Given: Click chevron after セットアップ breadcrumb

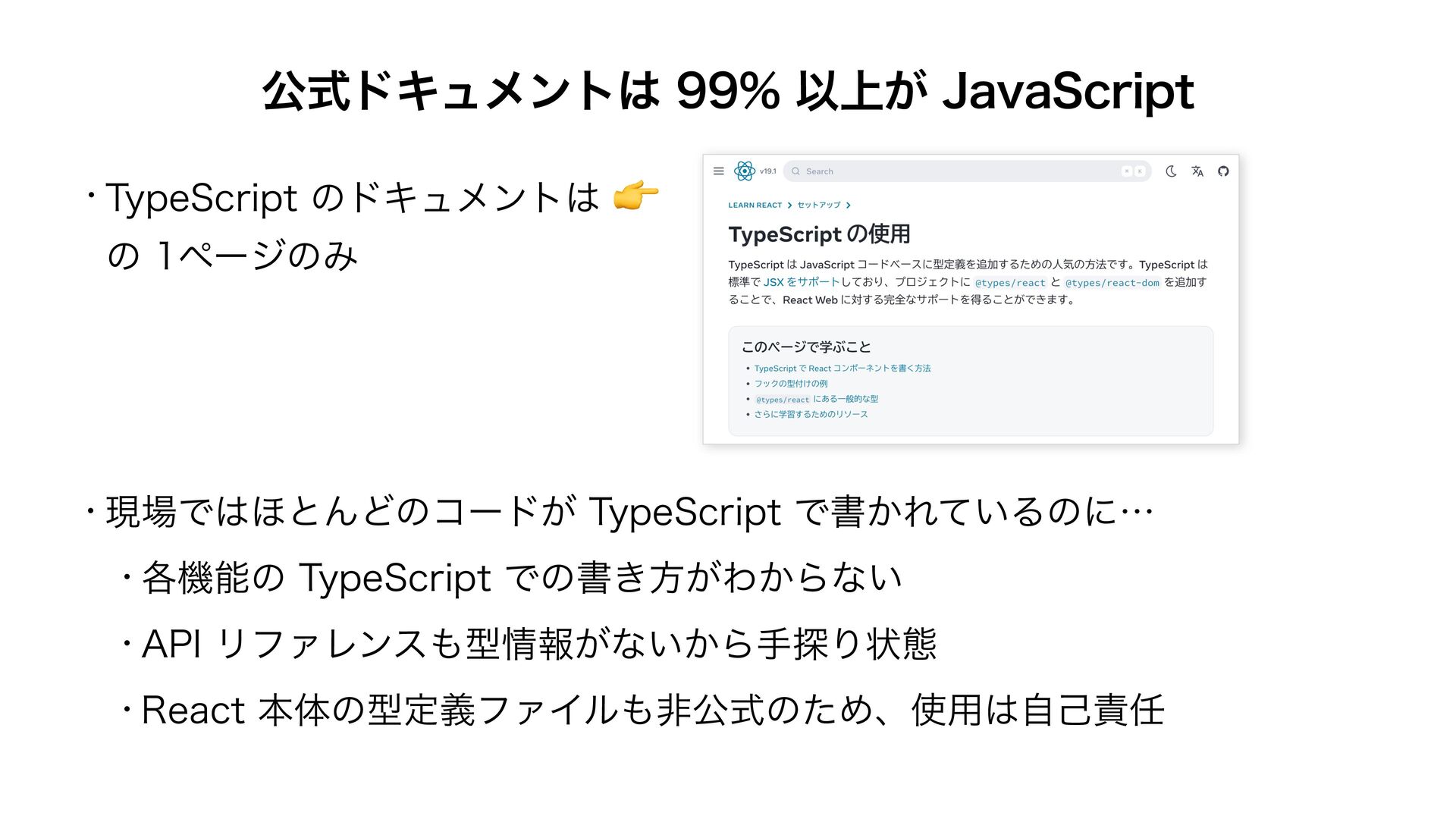Looking at the screenshot, I should point(849,206).
